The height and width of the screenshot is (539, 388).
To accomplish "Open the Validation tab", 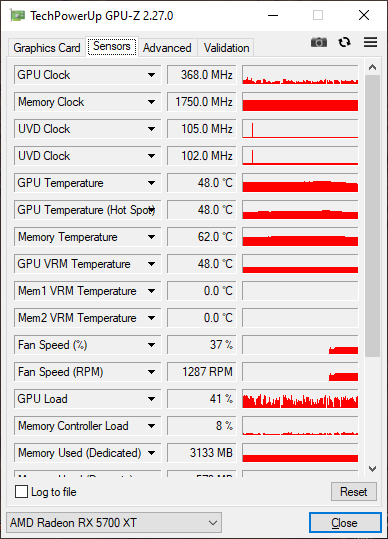I will 226,47.
